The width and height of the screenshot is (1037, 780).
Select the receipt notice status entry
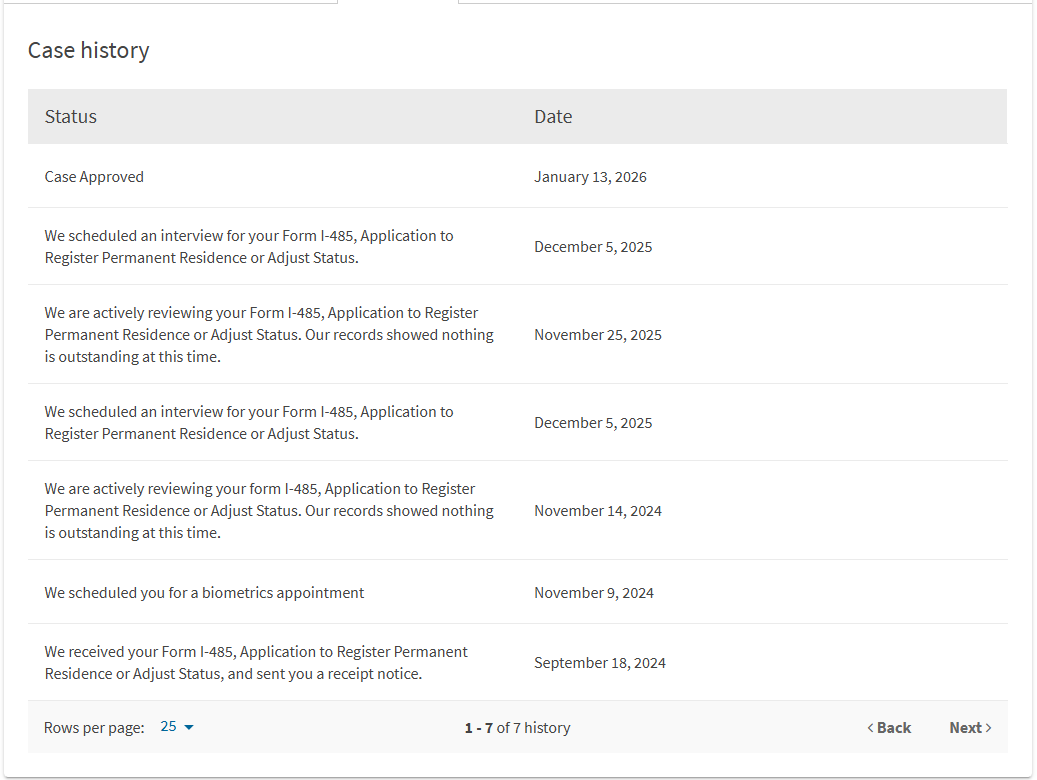coord(256,663)
